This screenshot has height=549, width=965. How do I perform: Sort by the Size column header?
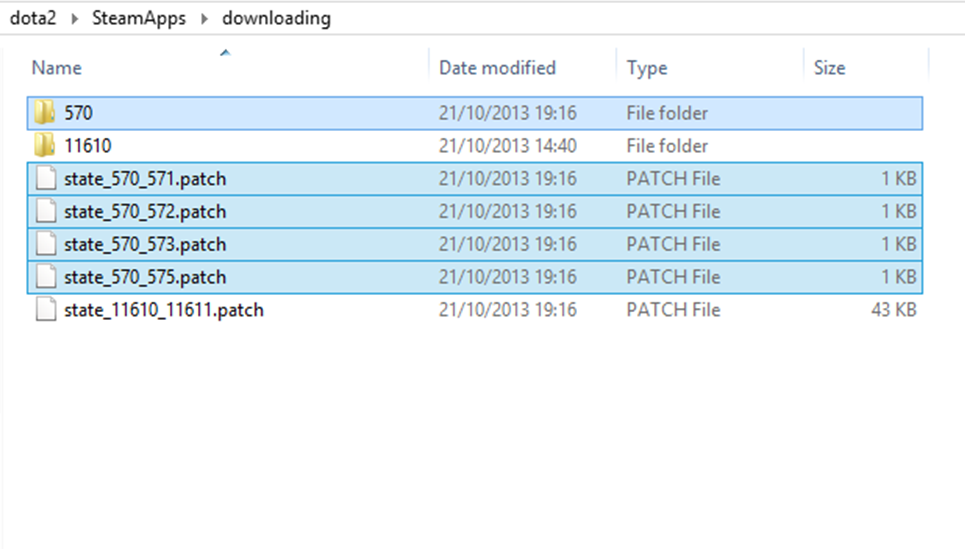click(x=829, y=68)
